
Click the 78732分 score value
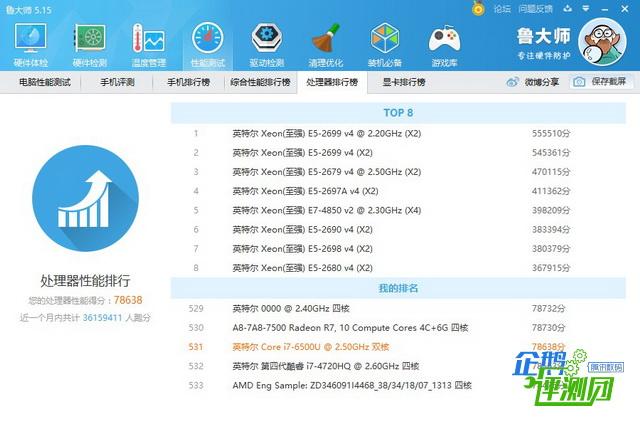pyautogui.click(x=548, y=309)
